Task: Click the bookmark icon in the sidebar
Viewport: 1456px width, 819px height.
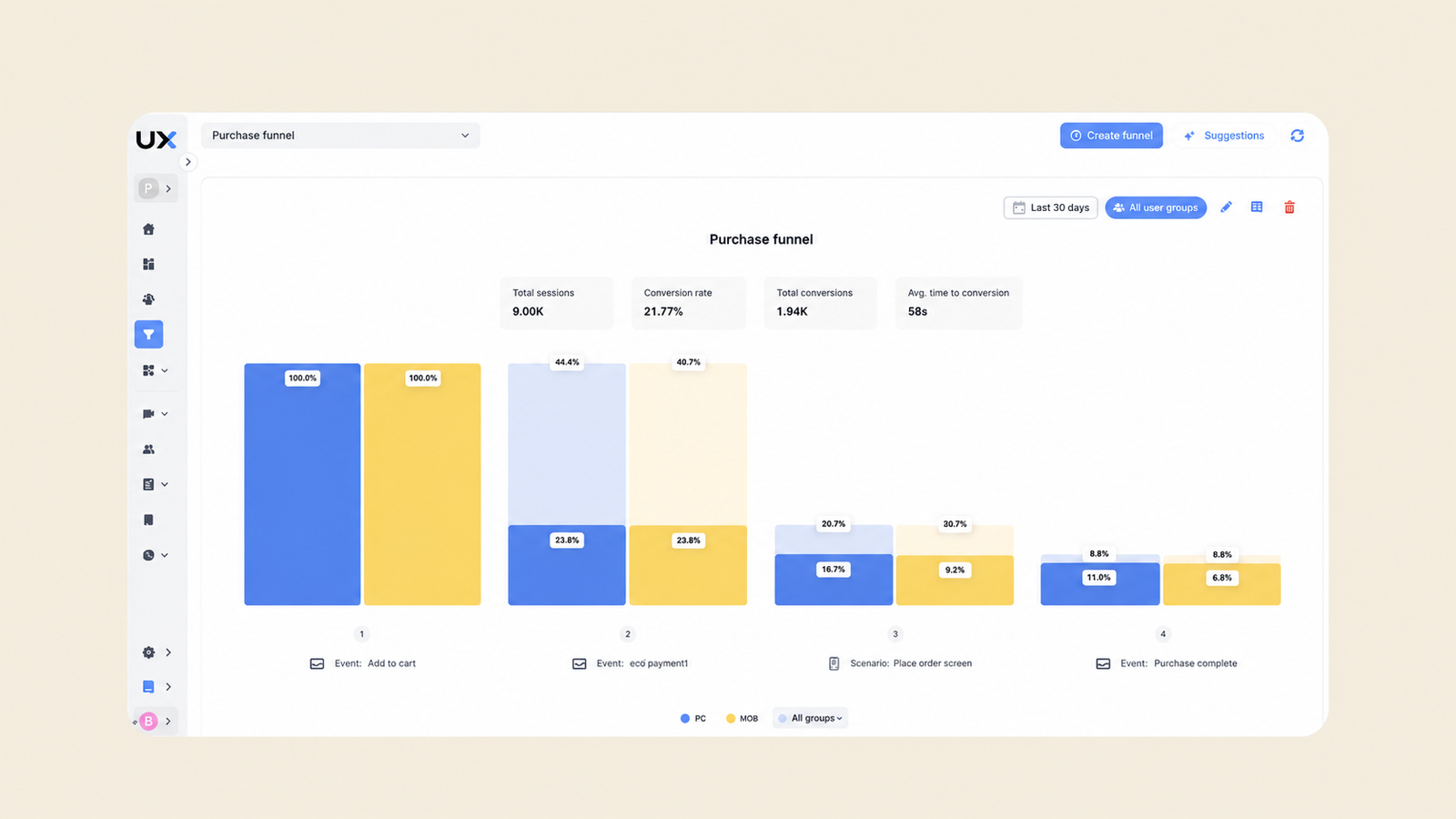Action: click(x=148, y=521)
